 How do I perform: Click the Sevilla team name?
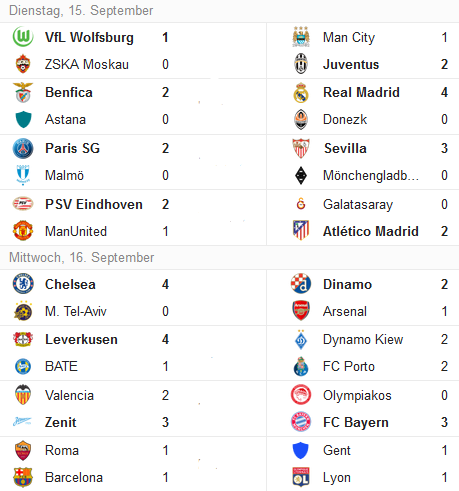pyautogui.click(x=345, y=148)
